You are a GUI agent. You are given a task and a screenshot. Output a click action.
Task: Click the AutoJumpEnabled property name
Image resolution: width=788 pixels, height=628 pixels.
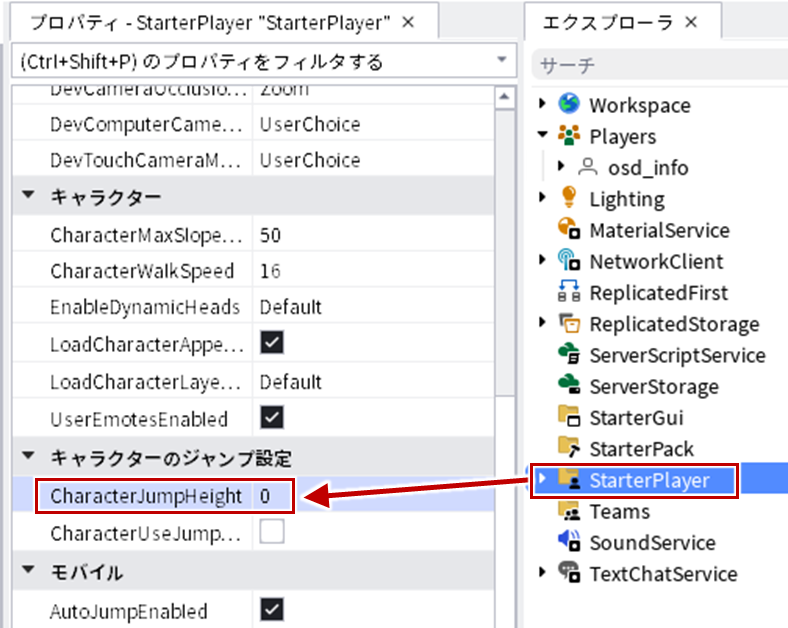(x=129, y=611)
